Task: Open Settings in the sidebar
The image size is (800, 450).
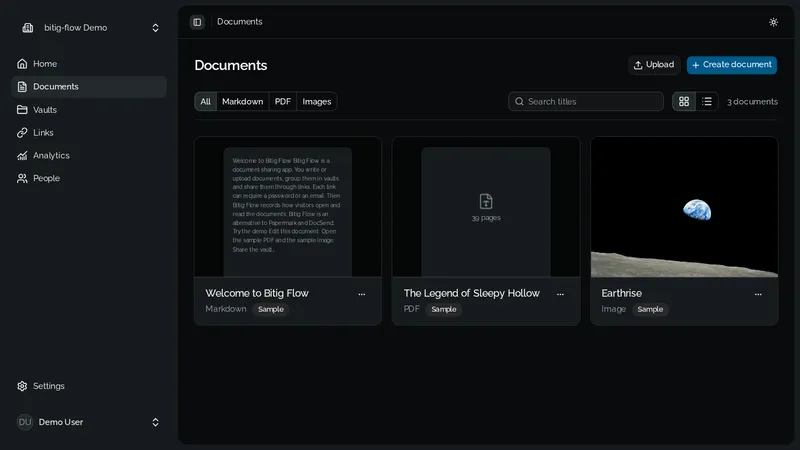Action: [88, 386]
